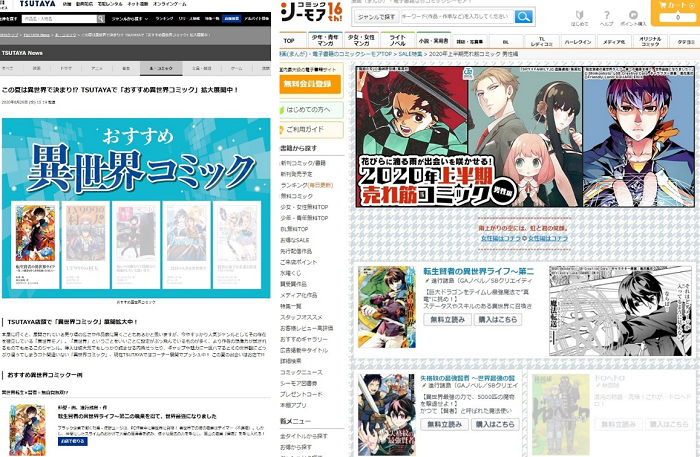Click the Cmoa blue search magnifier button
The width and height of the screenshot is (700, 457).
coord(523,17)
